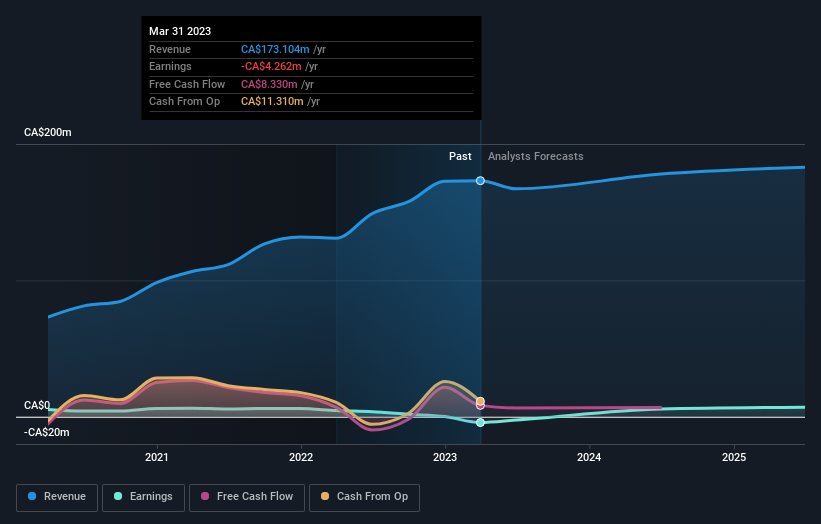Click the Mar 31 2023 tooltip date
The width and height of the screenshot is (821, 524).
point(180,31)
